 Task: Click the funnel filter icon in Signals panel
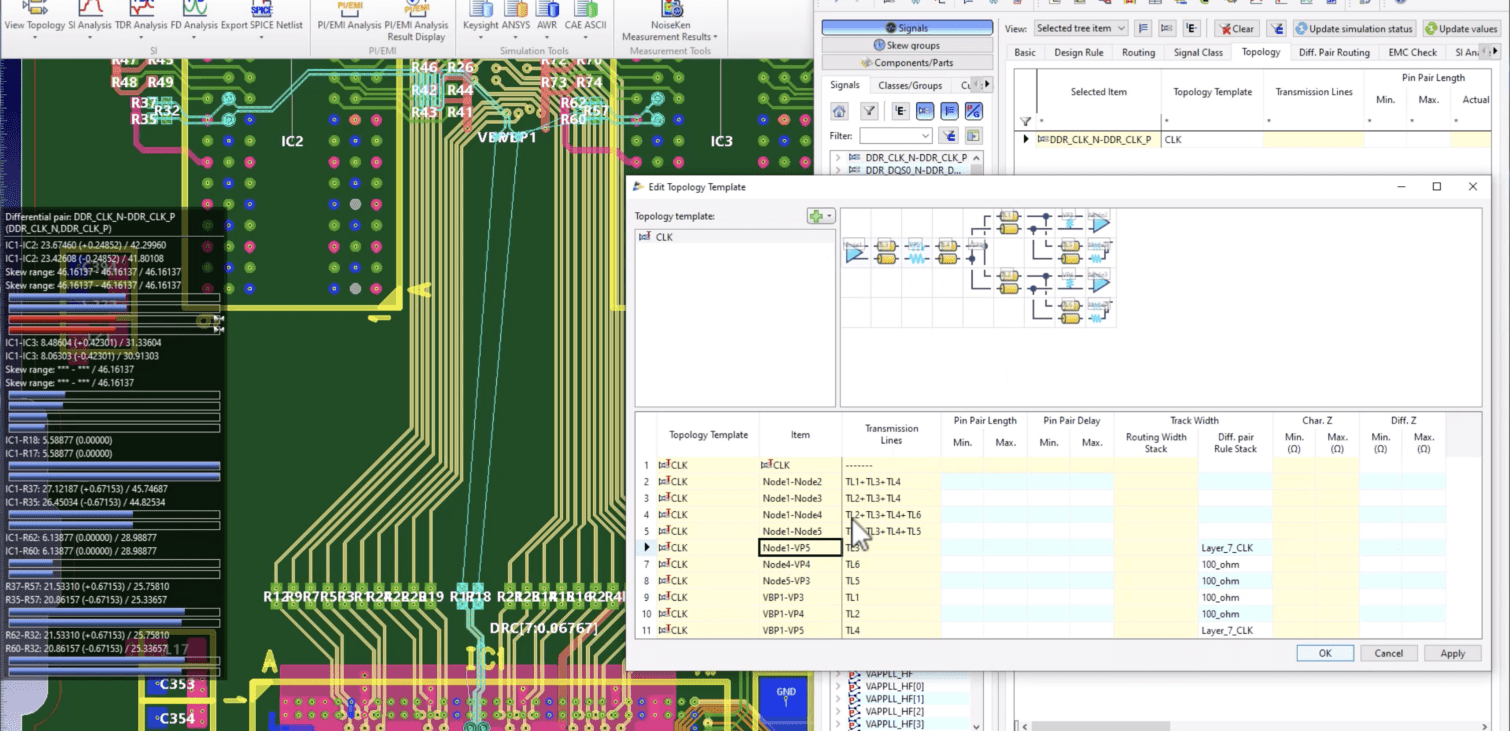[x=870, y=110]
